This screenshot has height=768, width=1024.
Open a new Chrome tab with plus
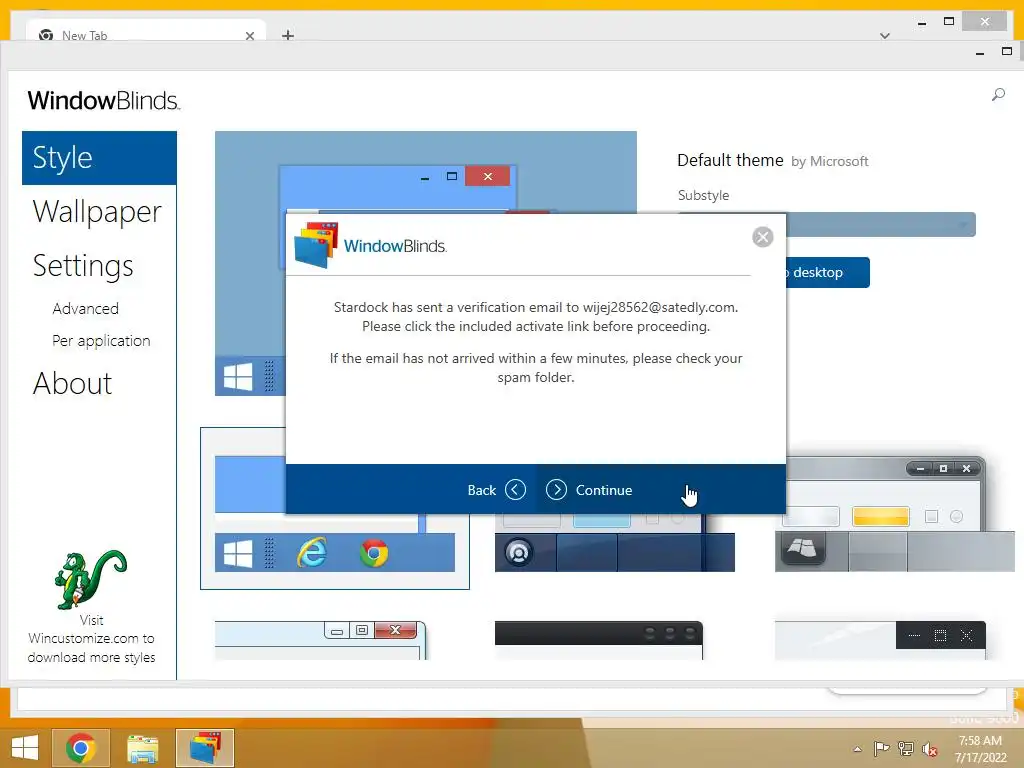(x=288, y=35)
